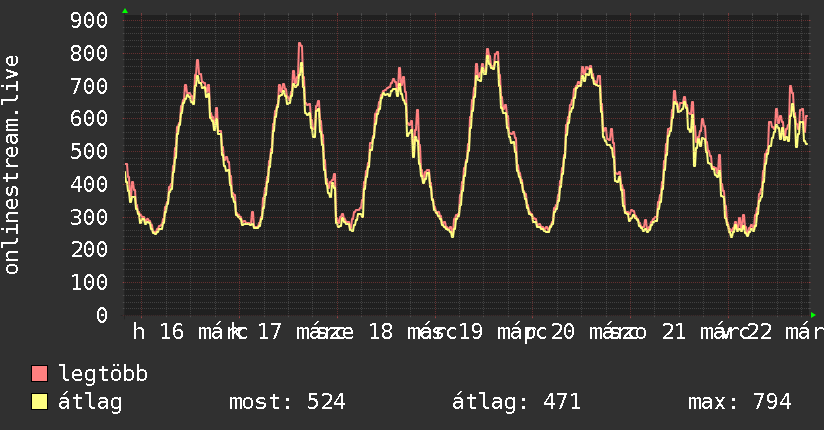Image resolution: width=824 pixels, height=430 pixels.
Task: Click the 500 y-axis label
Action: (89, 151)
